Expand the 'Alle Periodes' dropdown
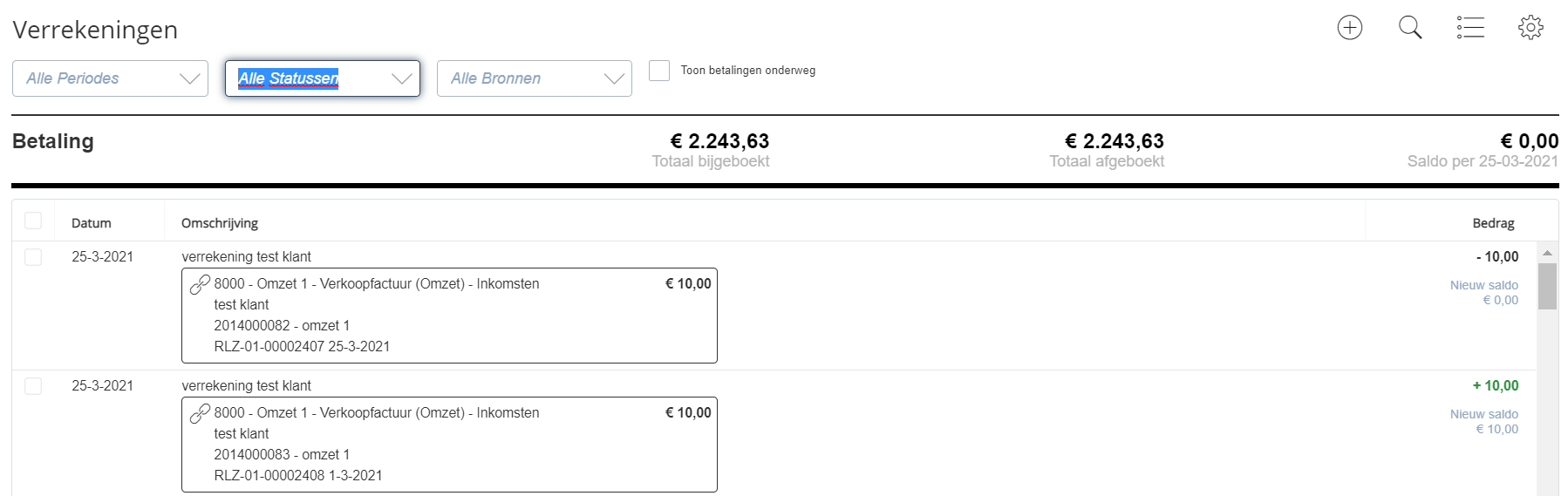Viewport: 1568px width, 496px height. tap(110, 78)
